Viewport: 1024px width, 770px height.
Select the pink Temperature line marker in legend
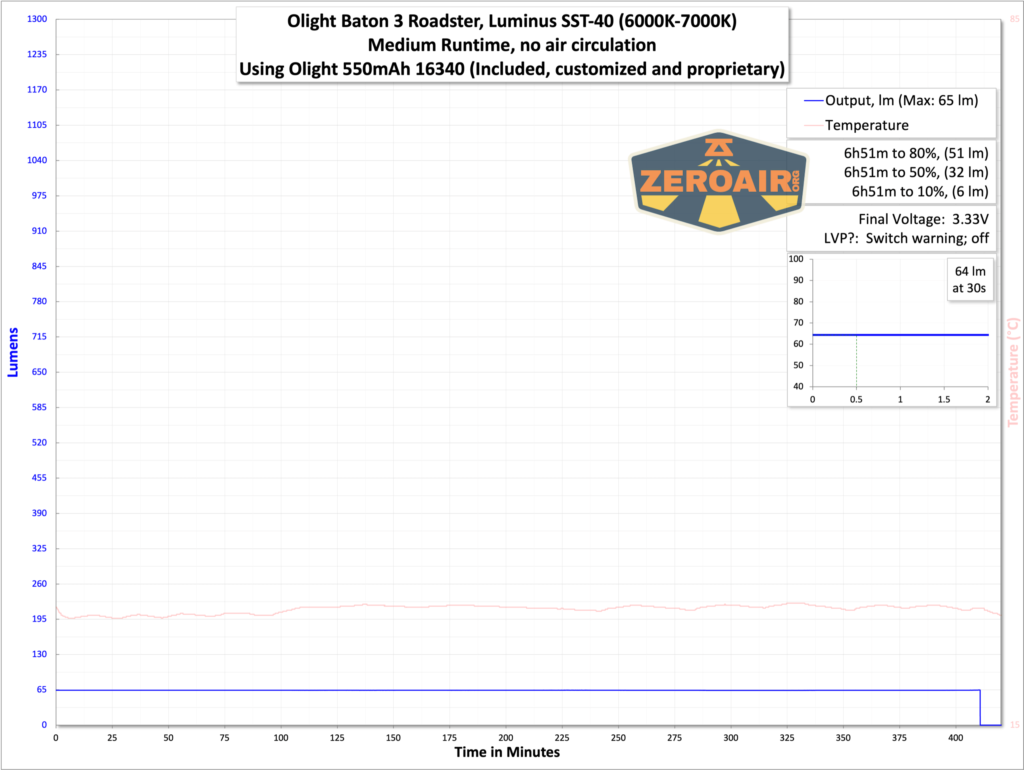[815, 126]
